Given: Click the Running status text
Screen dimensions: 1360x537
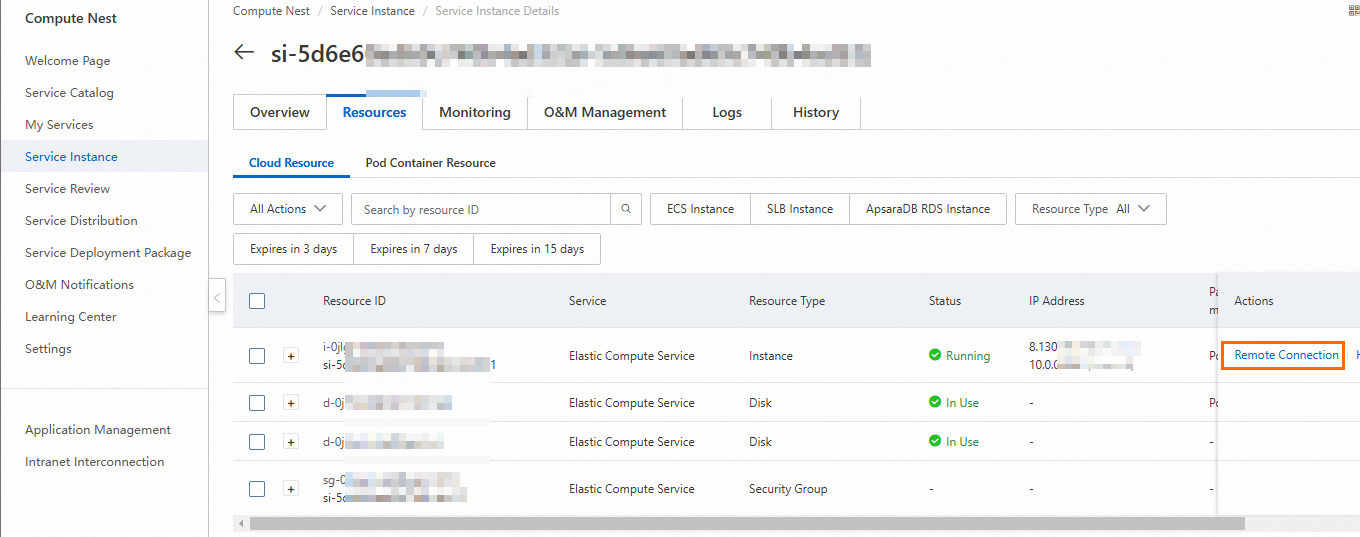Looking at the screenshot, I should coord(968,355).
